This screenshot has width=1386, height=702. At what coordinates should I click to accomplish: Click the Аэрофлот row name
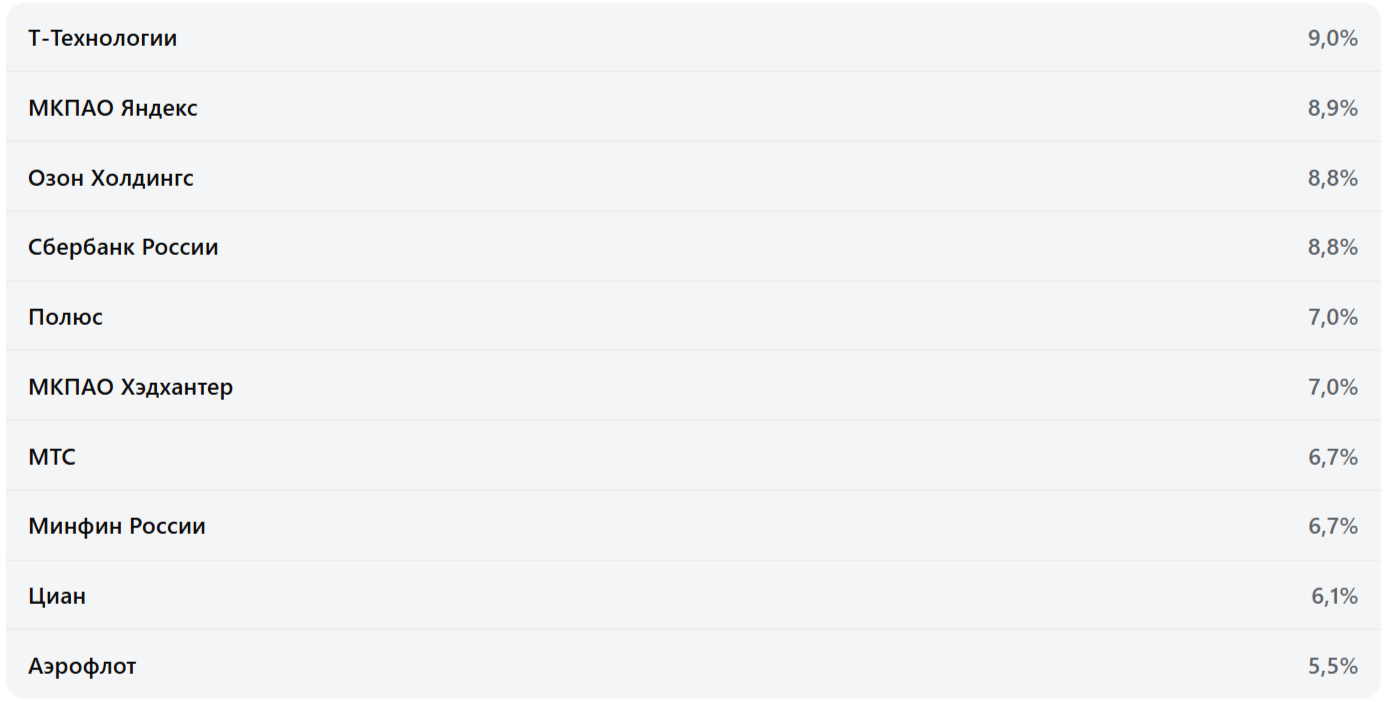pos(82,666)
